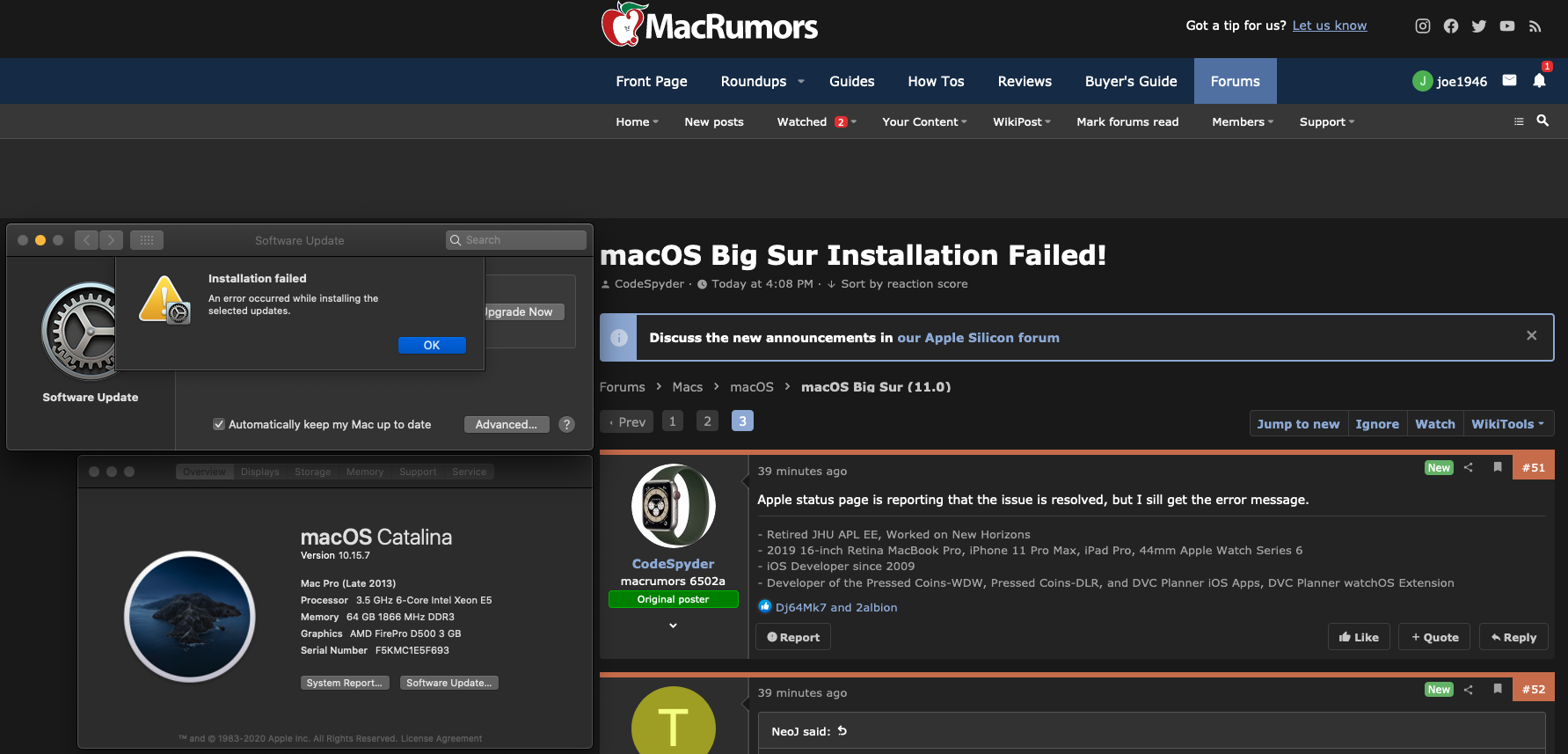Expand CodeSpyder user details chevron
Image resolution: width=1568 pixels, height=754 pixels.
click(673, 625)
